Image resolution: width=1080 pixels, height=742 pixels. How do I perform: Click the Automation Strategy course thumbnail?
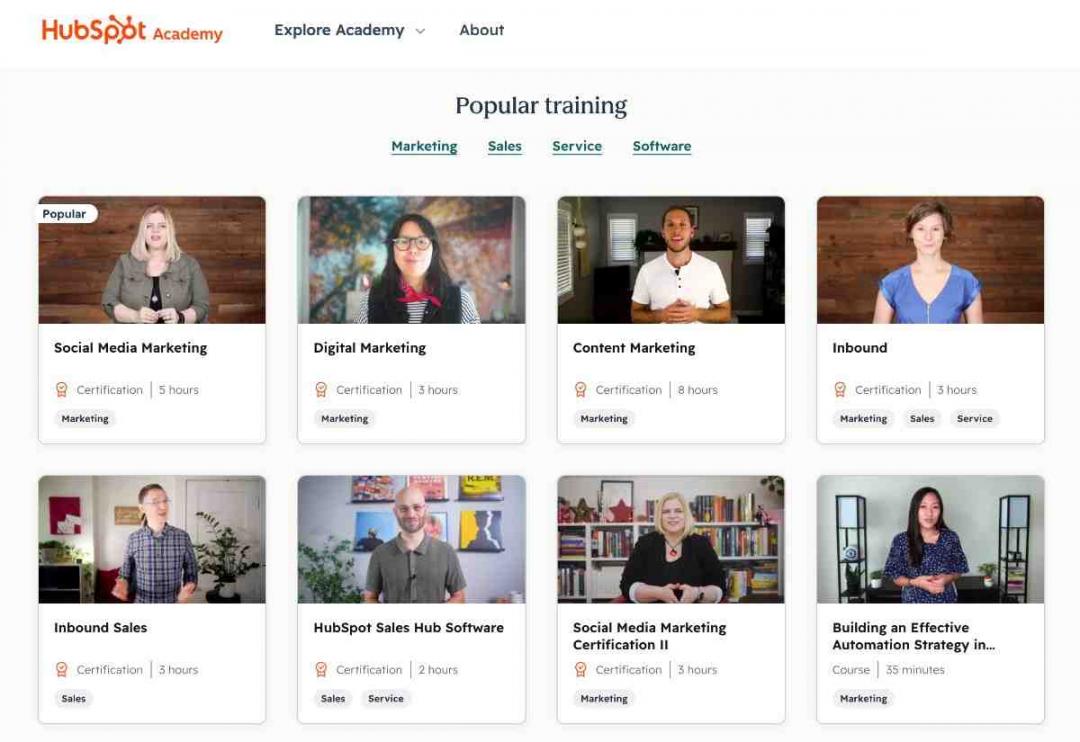click(x=931, y=539)
